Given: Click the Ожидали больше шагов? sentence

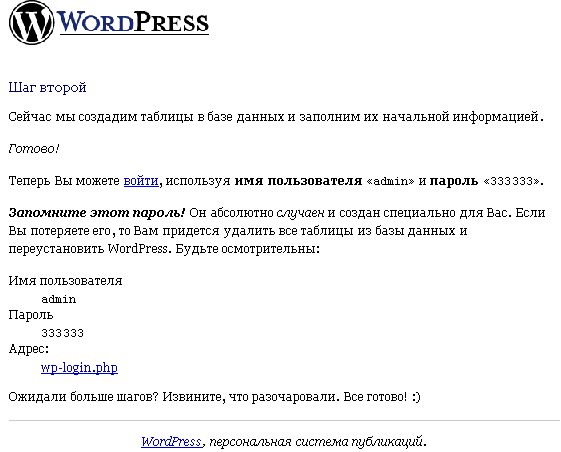Looking at the screenshot, I should click(x=214, y=397).
